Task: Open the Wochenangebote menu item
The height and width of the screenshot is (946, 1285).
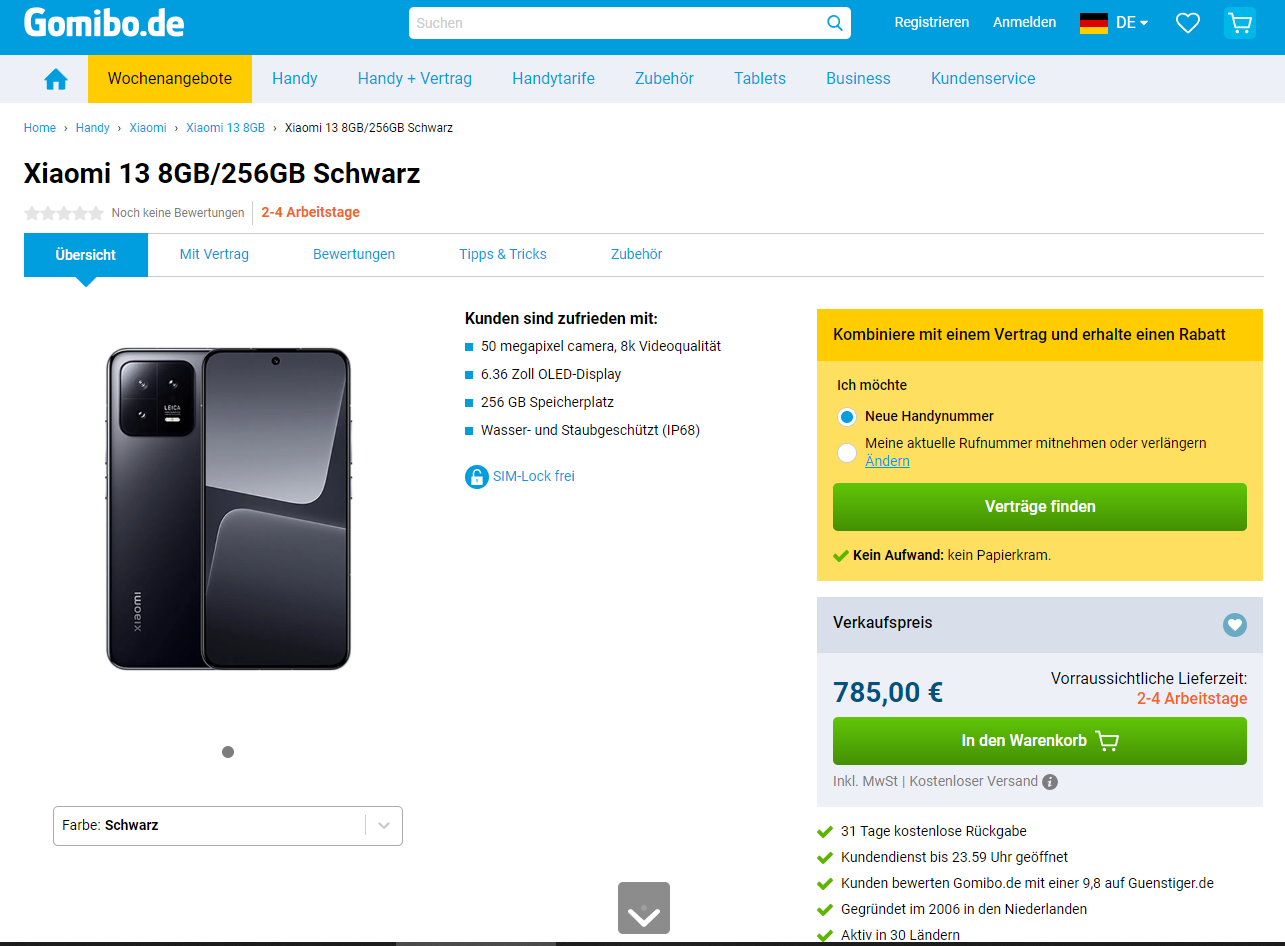Action: pyautogui.click(x=170, y=79)
